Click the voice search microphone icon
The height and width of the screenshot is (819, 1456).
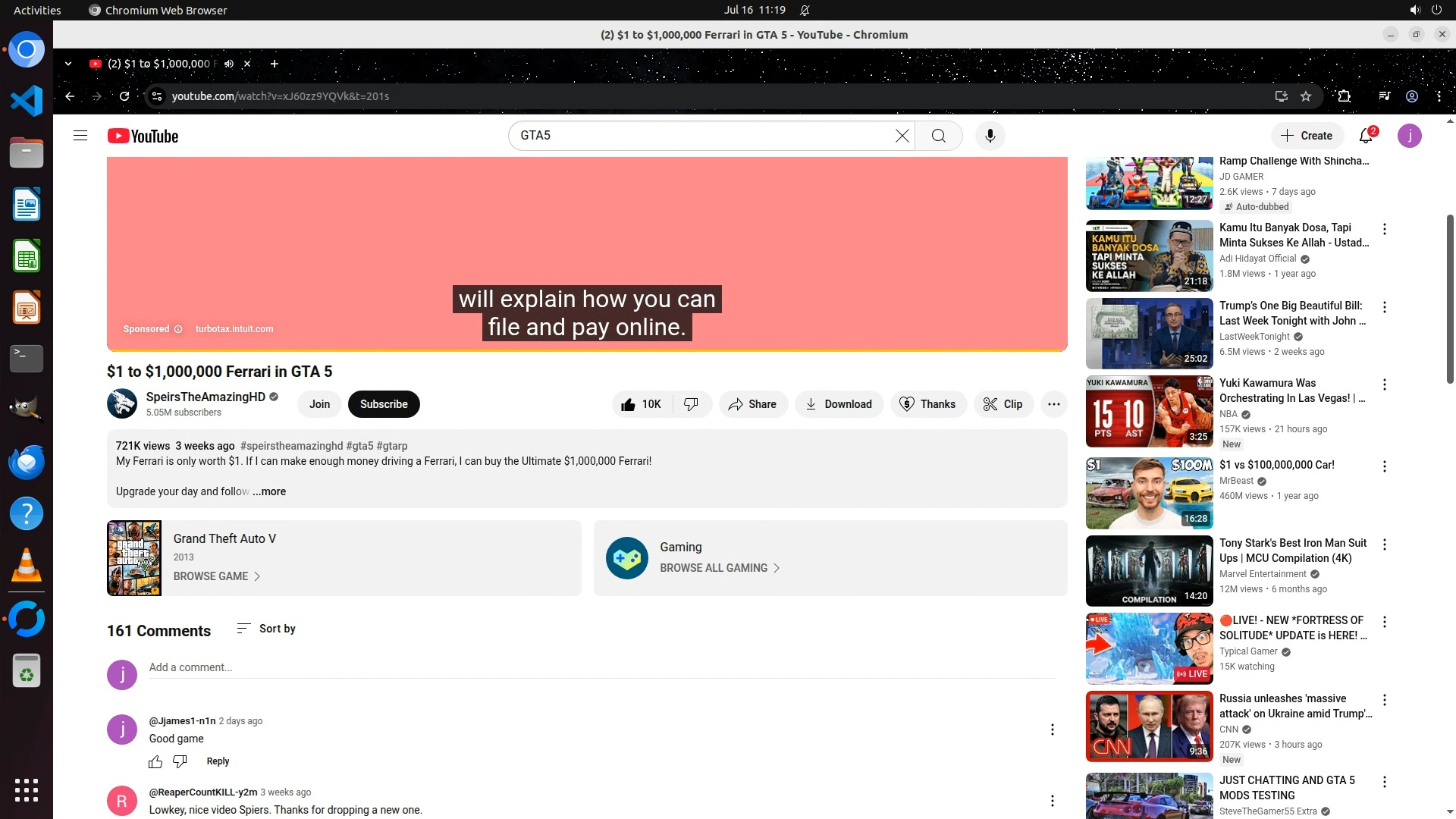click(990, 136)
